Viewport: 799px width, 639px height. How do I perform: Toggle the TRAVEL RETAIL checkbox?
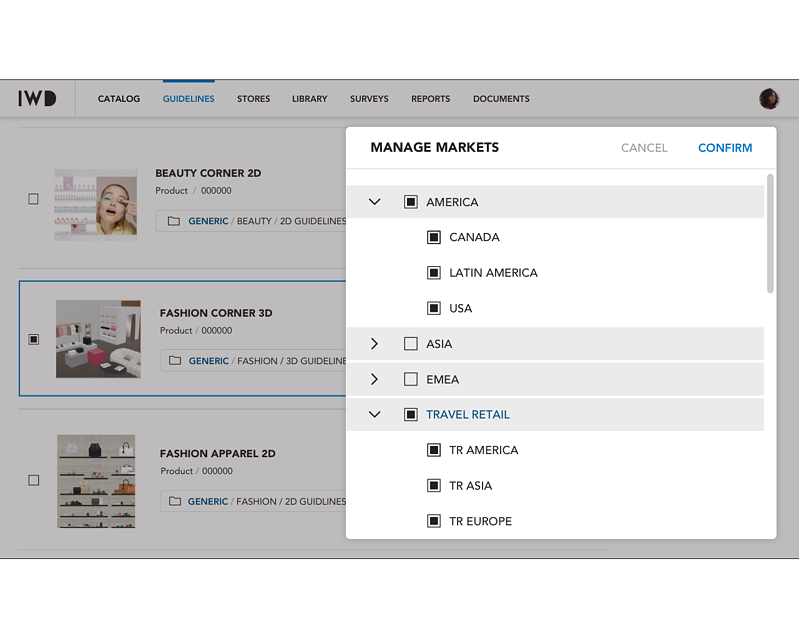(x=411, y=415)
